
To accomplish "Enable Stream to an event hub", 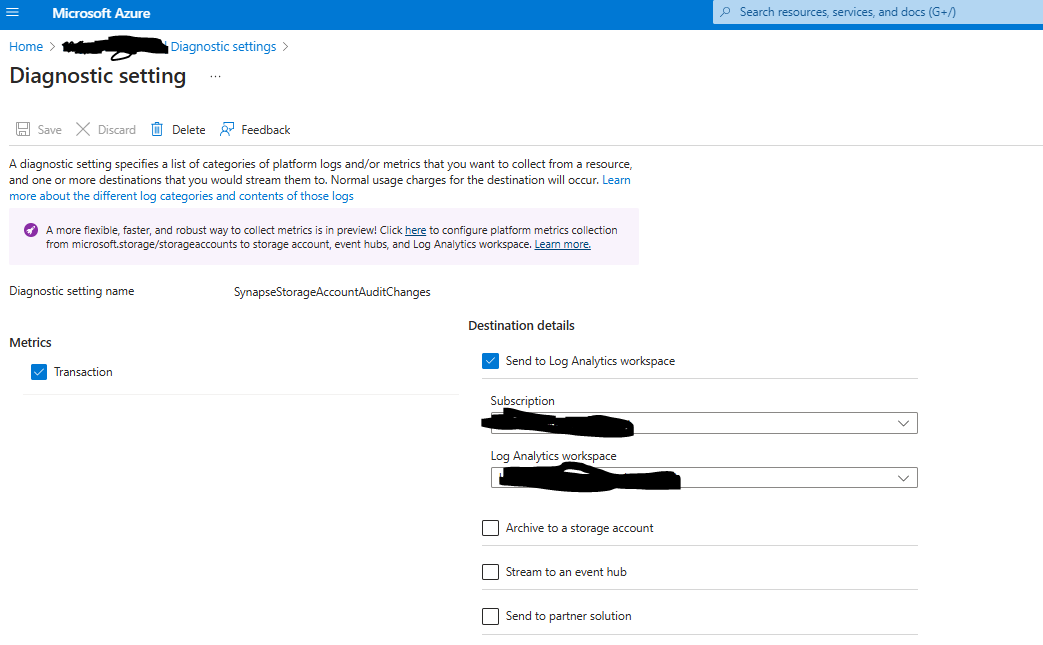I will [490, 572].
